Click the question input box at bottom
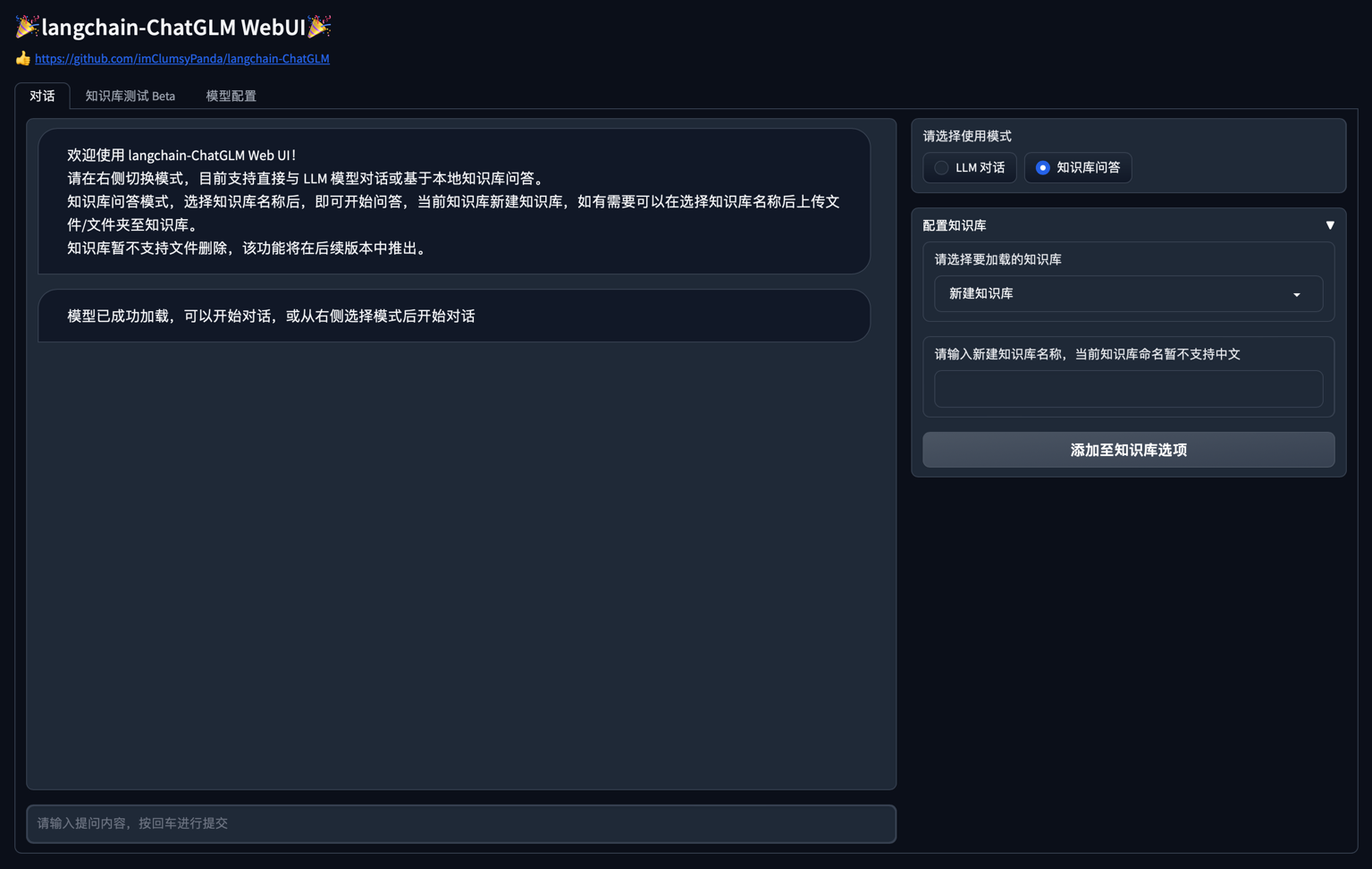The height and width of the screenshot is (869, 1372). [461, 823]
